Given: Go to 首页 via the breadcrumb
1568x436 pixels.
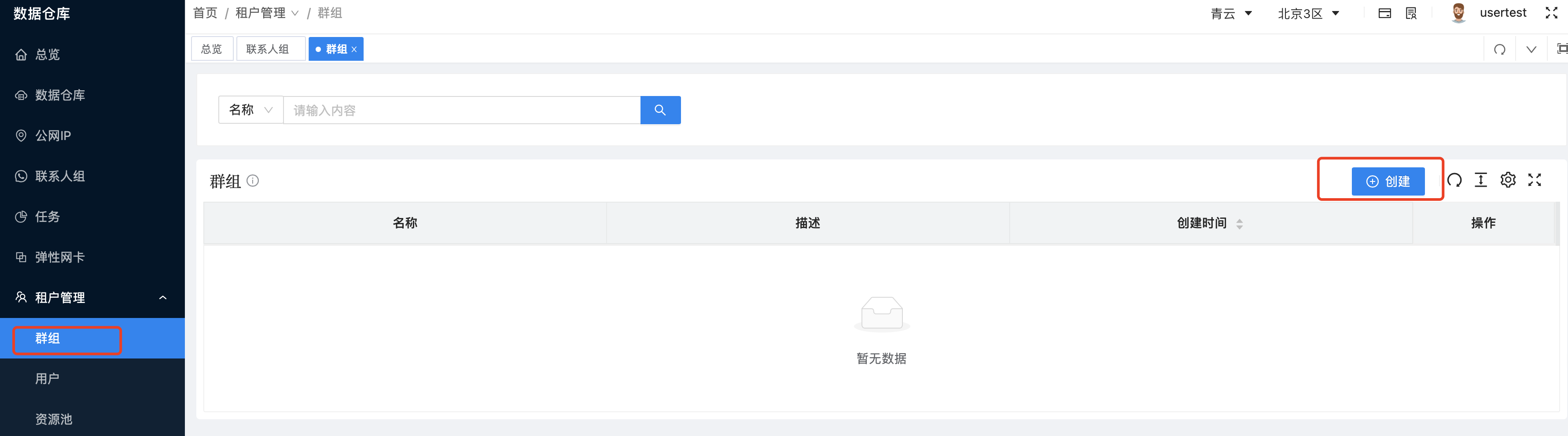Looking at the screenshot, I should (205, 13).
